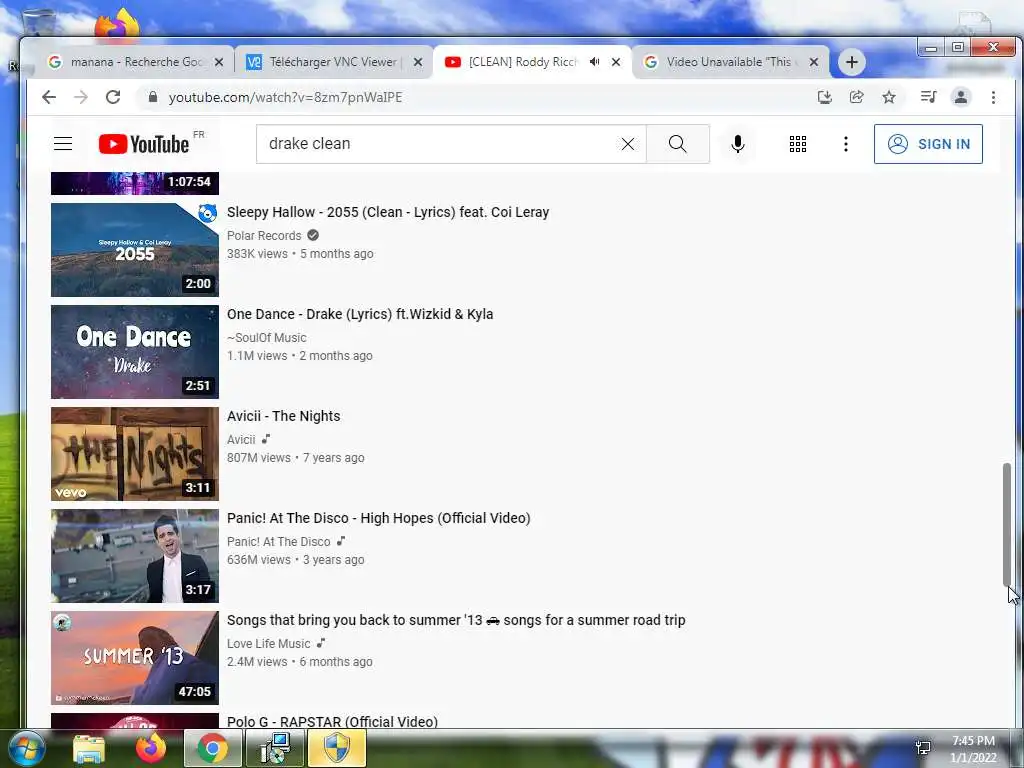
Task: Open the One Dance Drake thumbnail
Action: click(135, 351)
